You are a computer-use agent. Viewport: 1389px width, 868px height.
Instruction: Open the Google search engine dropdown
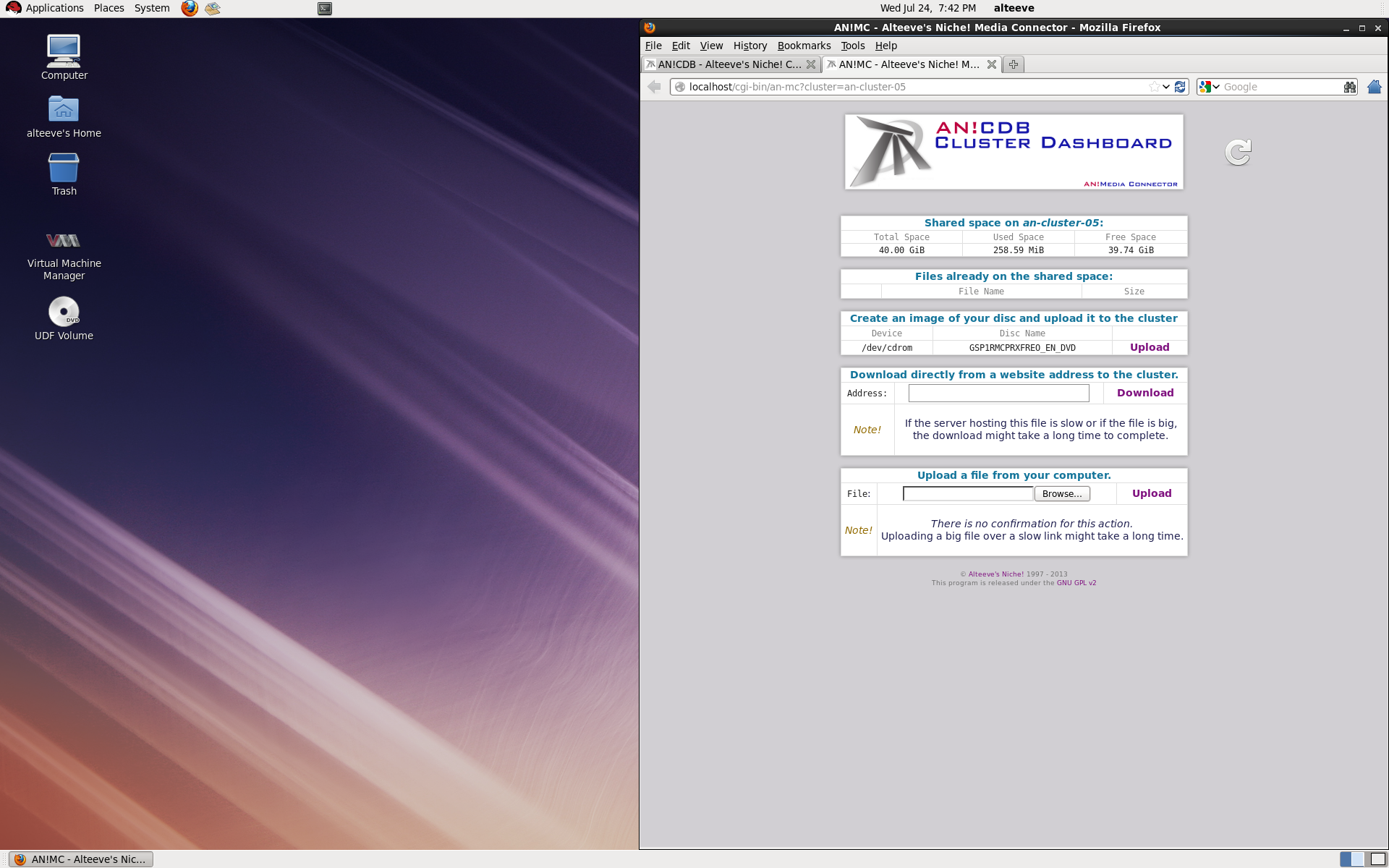click(1209, 87)
